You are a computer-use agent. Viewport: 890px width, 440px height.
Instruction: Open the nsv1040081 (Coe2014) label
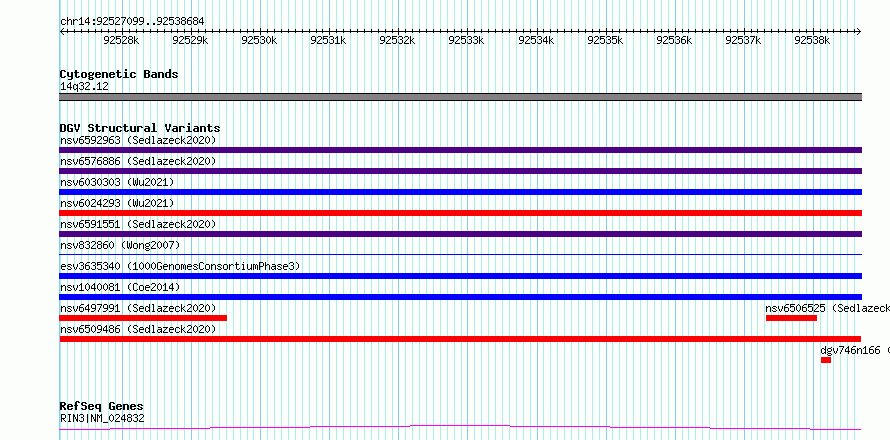[120, 287]
